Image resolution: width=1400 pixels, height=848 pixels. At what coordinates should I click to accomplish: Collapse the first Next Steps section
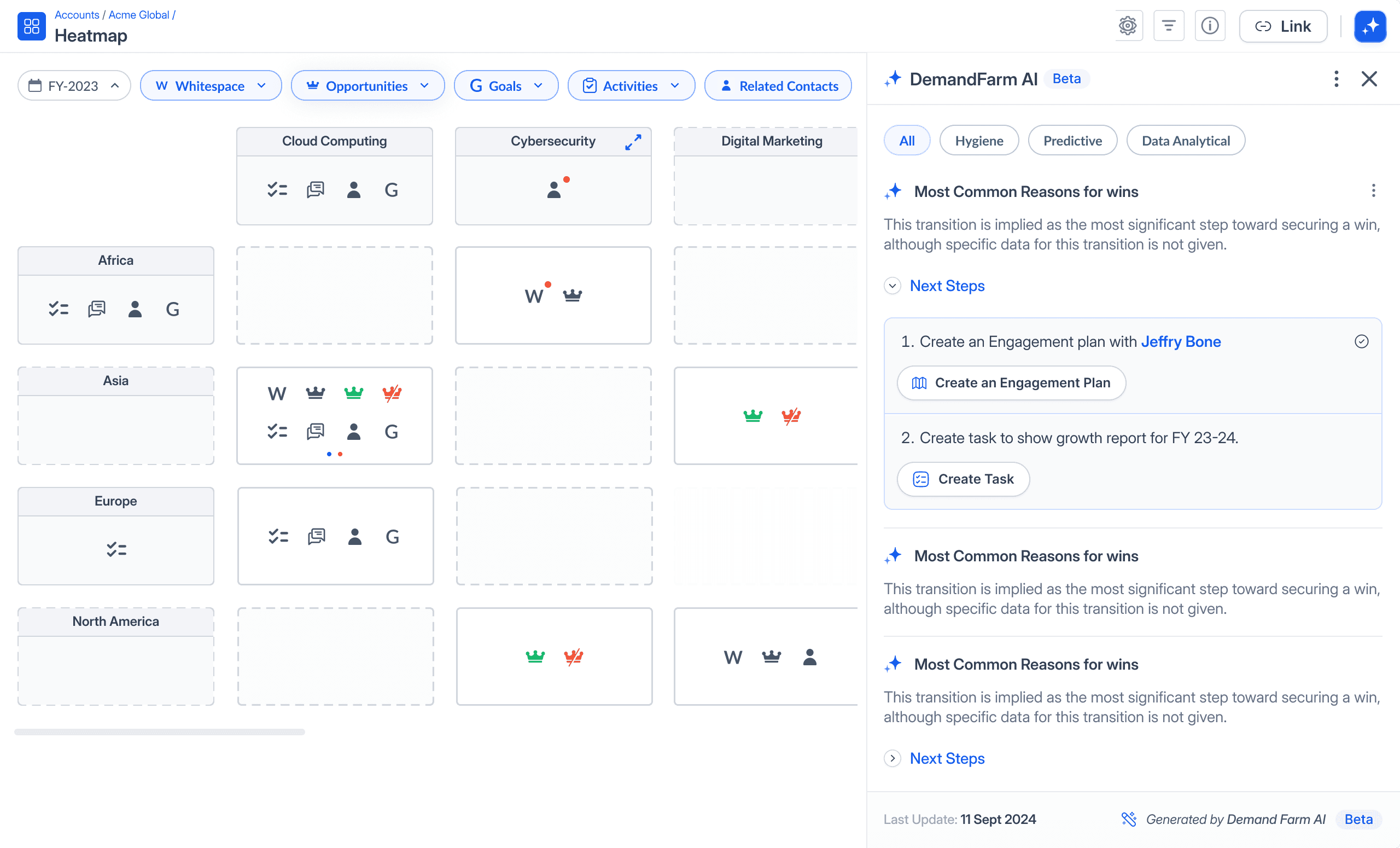coord(892,286)
